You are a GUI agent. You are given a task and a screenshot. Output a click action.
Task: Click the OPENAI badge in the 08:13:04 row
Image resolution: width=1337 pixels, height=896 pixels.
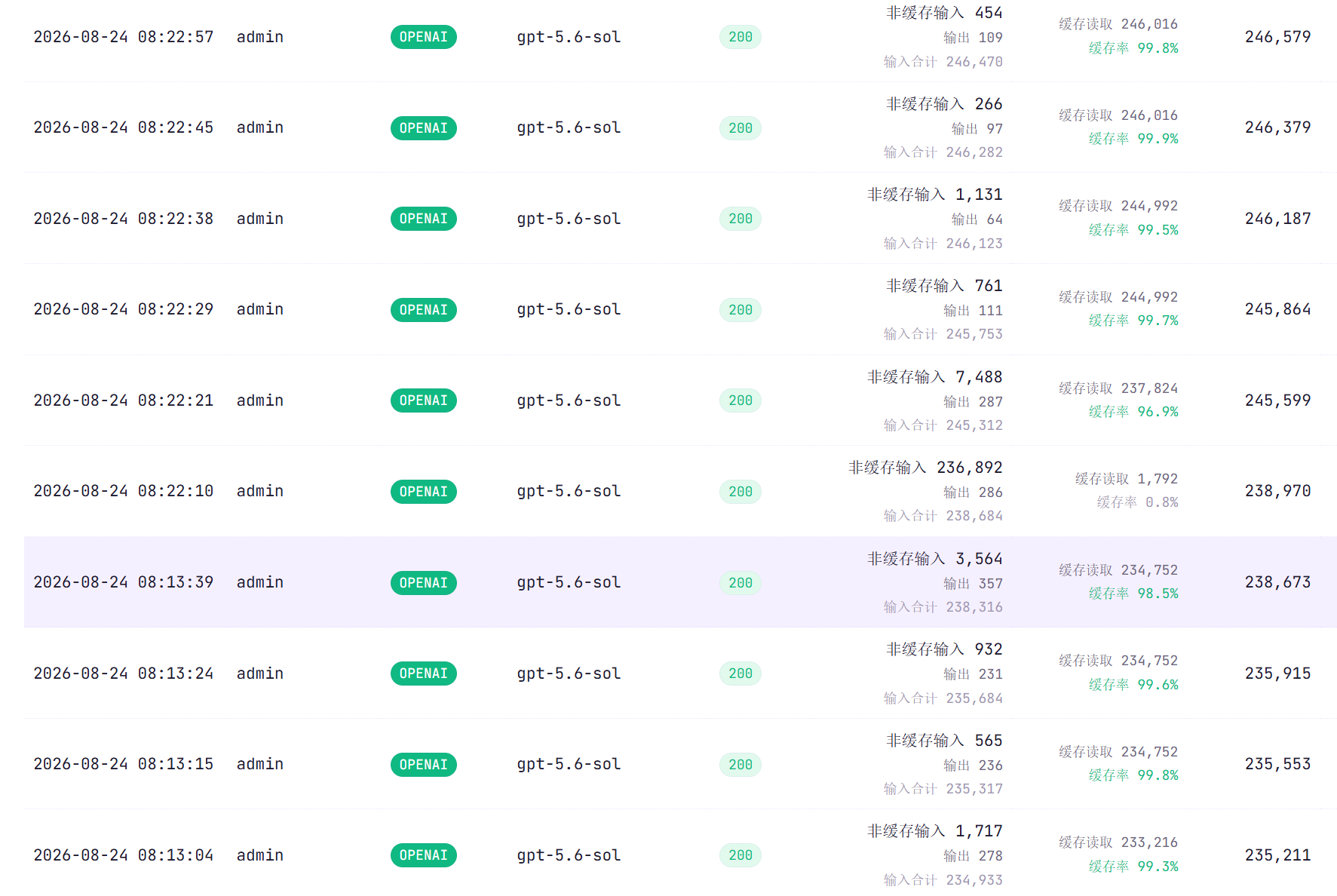(423, 855)
